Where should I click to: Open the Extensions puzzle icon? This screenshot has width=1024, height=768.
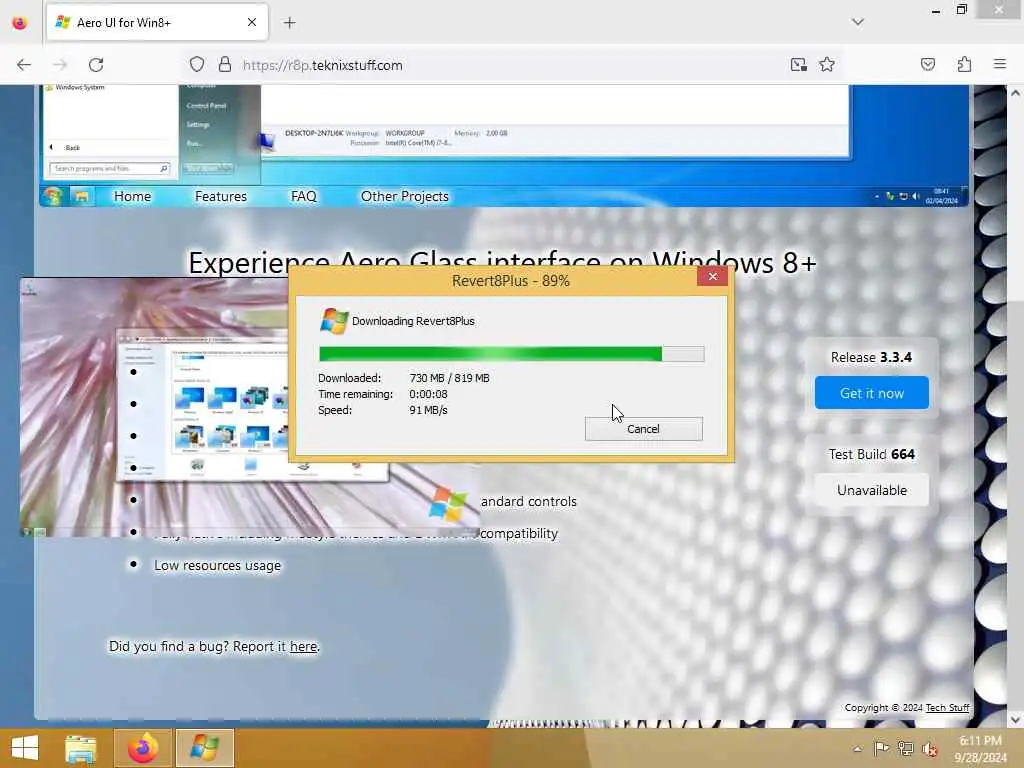point(964,65)
